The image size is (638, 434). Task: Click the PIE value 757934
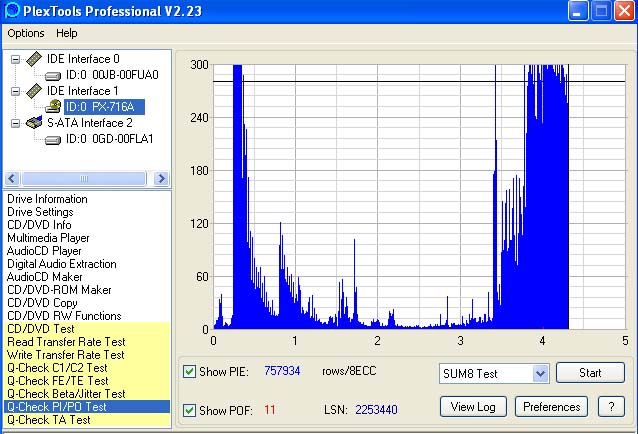(282, 371)
